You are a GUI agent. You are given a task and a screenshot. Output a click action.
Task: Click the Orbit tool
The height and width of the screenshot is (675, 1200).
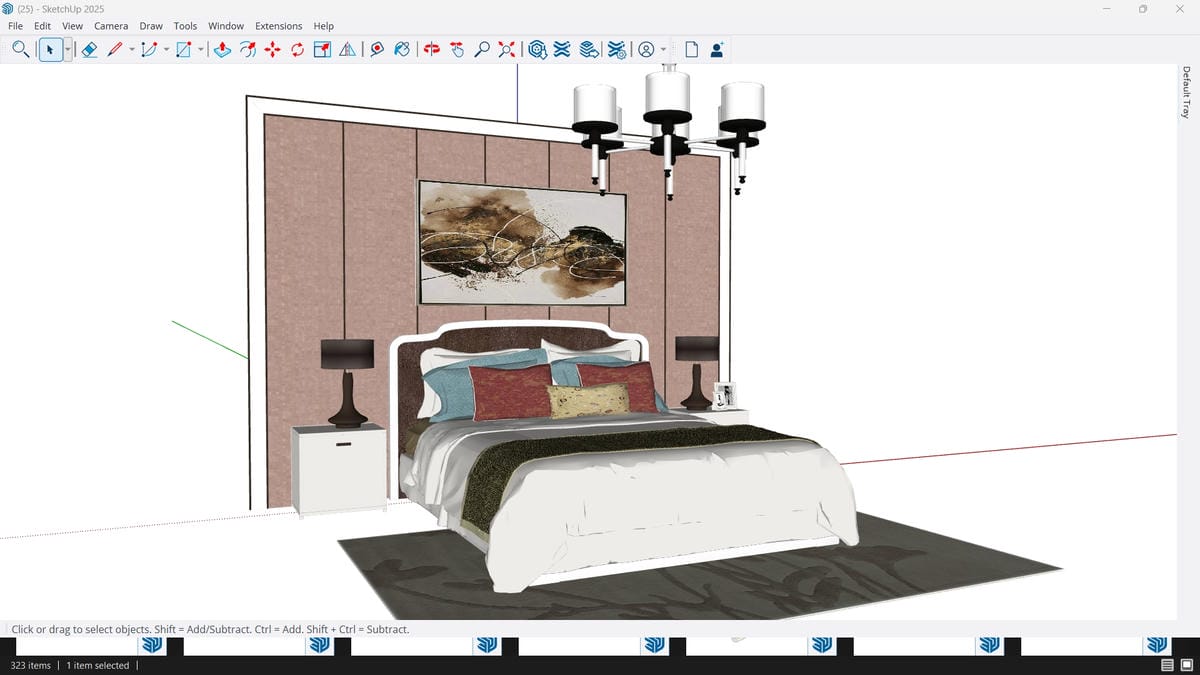point(432,49)
